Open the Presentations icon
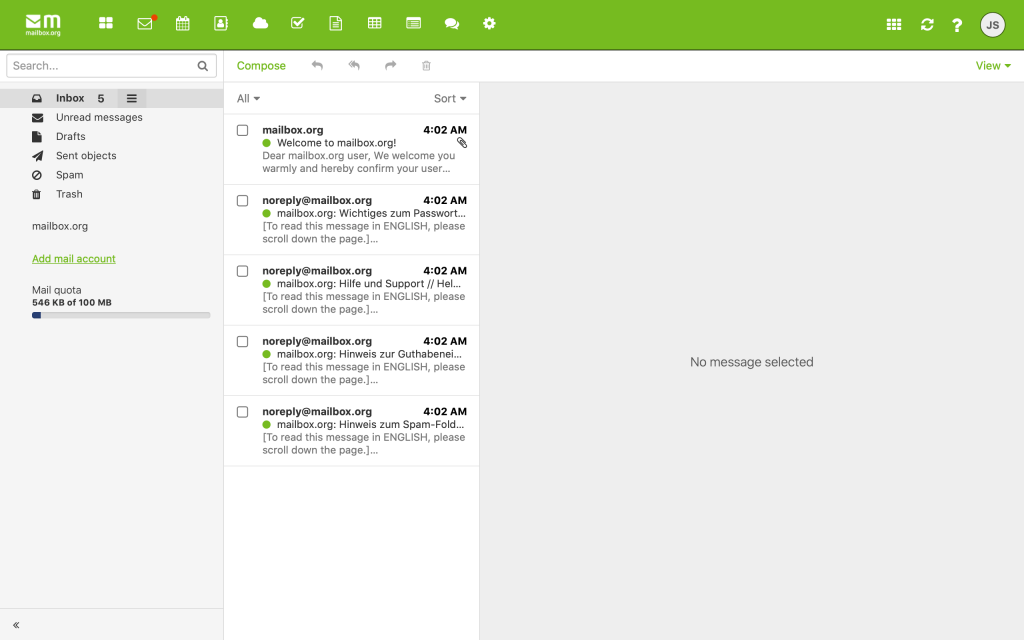This screenshot has width=1024, height=640. pyautogui.click(x=413, y=24)
